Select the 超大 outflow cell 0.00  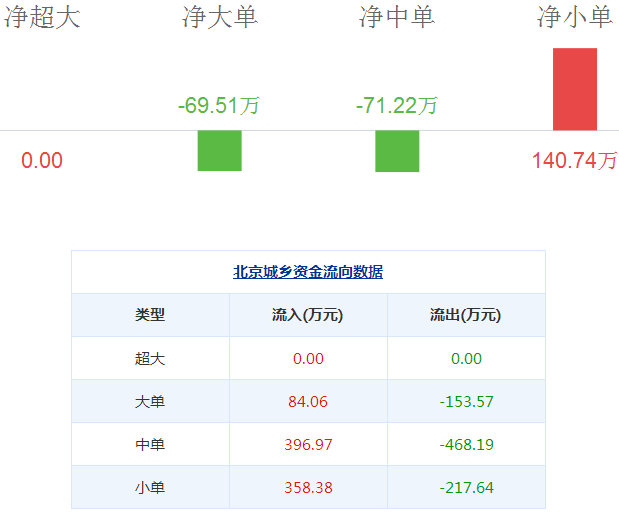(x=466, y=359)
